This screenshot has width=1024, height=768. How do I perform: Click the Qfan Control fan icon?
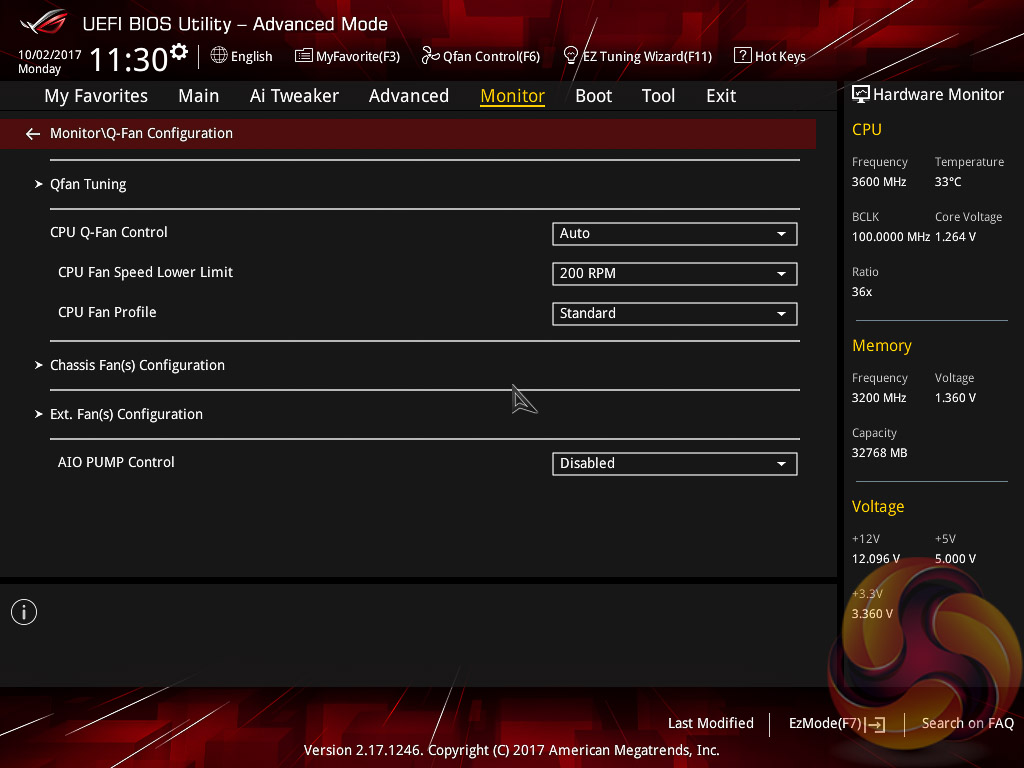pyautogui.click(x=430, y=56)
